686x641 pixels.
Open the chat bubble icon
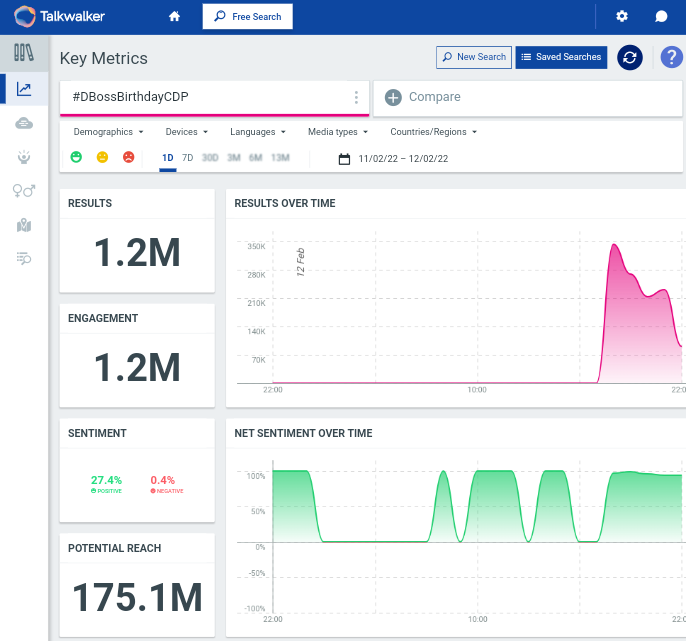coord(661,17)
